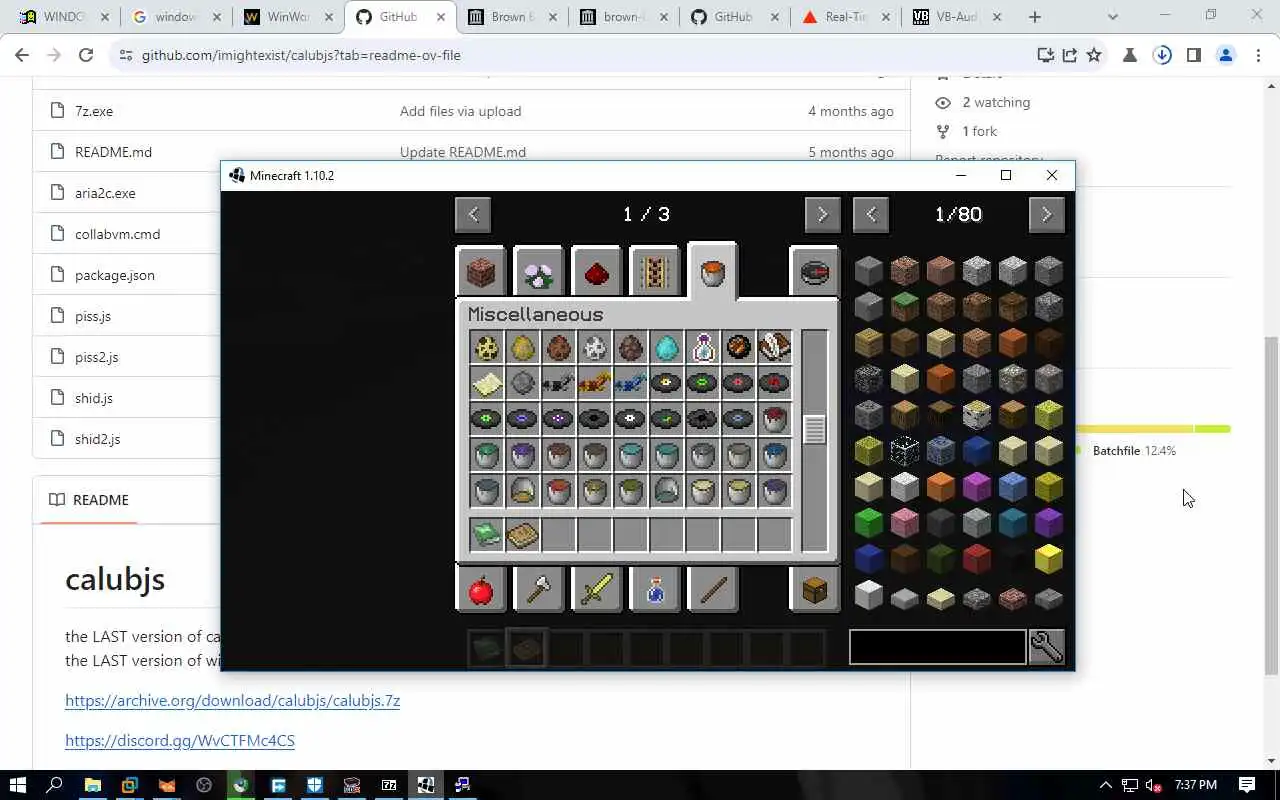Go to next JEI item page
The width and height of the screenshot is (1280, 800).
1046,214
